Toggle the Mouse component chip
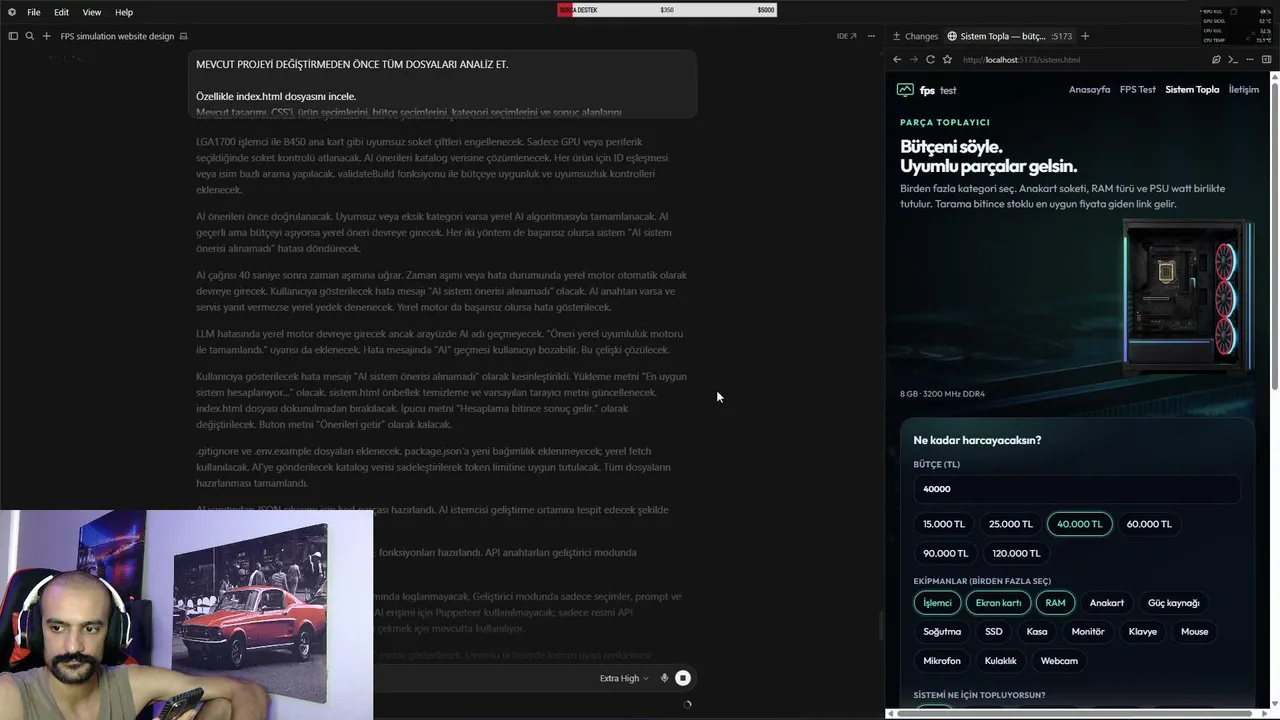The height and width of the screenshot is (720, 1280). [1194, 632]
